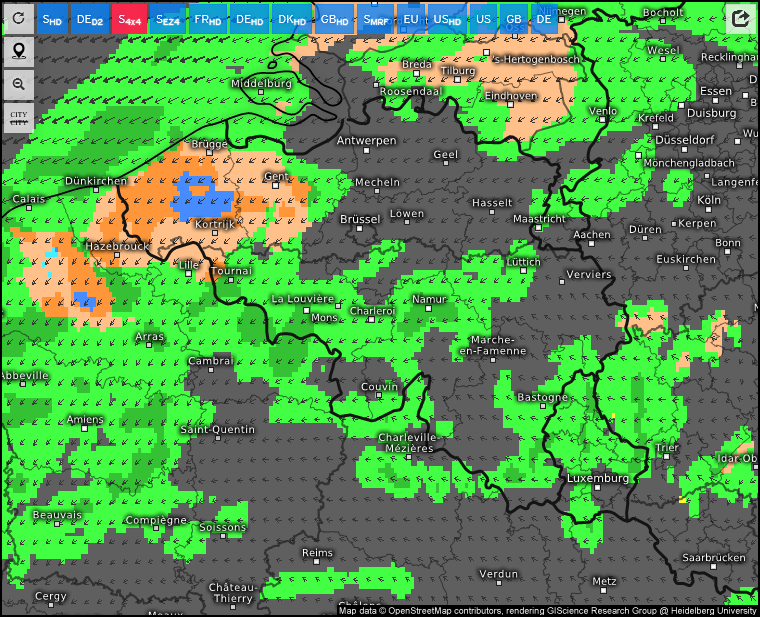Click the Cambrai city marker
Screen dimensions: 760x617
pos(211,370)
